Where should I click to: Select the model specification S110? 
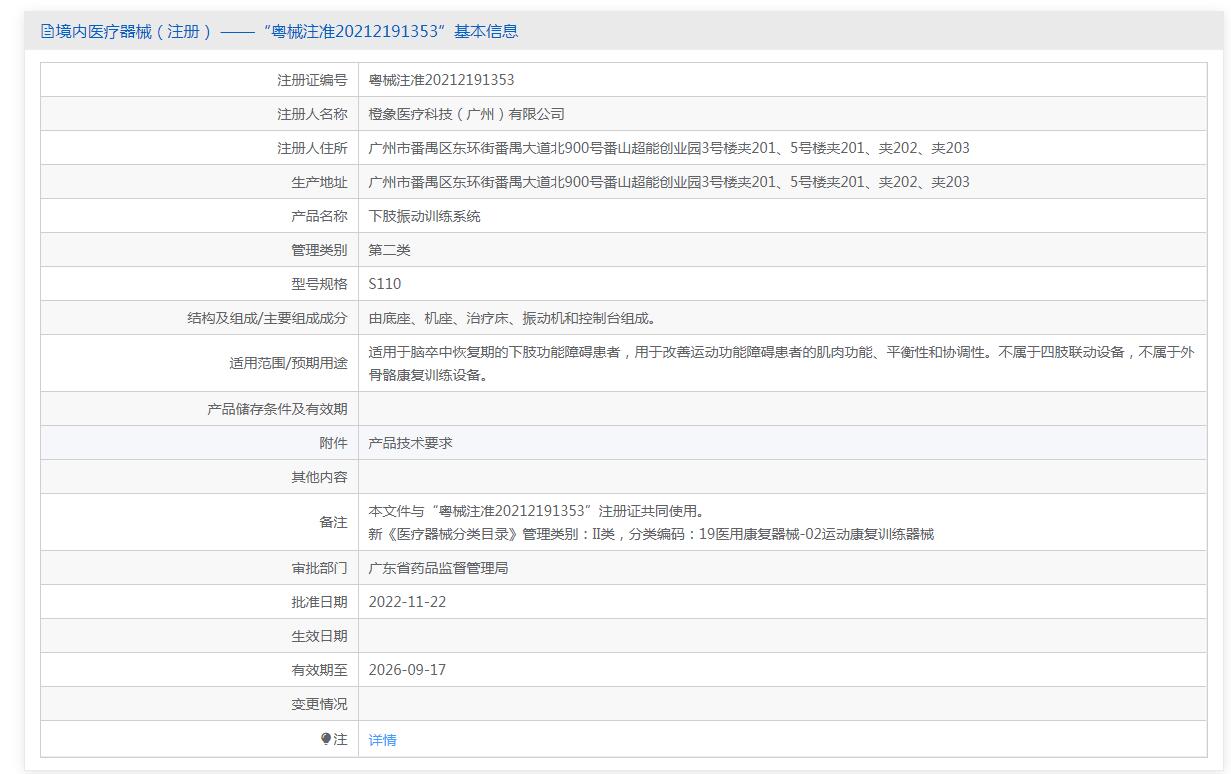pyautogui.click(x=384, y=284)
